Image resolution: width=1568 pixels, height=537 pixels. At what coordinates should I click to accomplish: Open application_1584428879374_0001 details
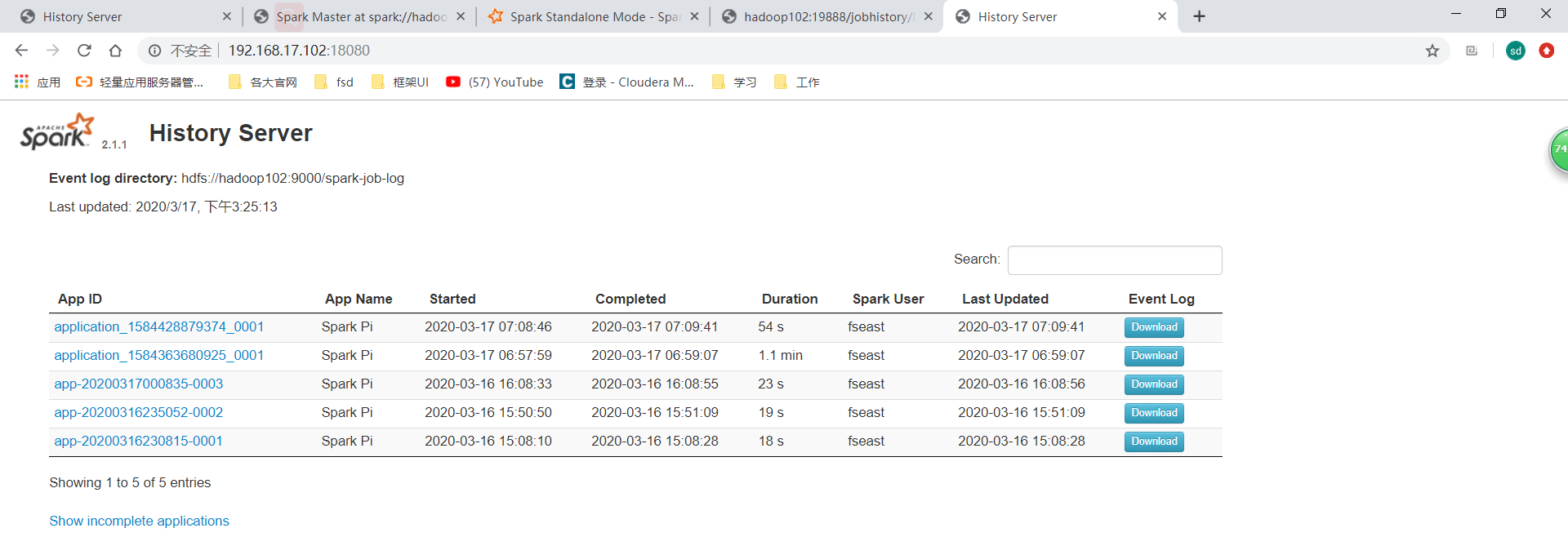coord(159,326)
